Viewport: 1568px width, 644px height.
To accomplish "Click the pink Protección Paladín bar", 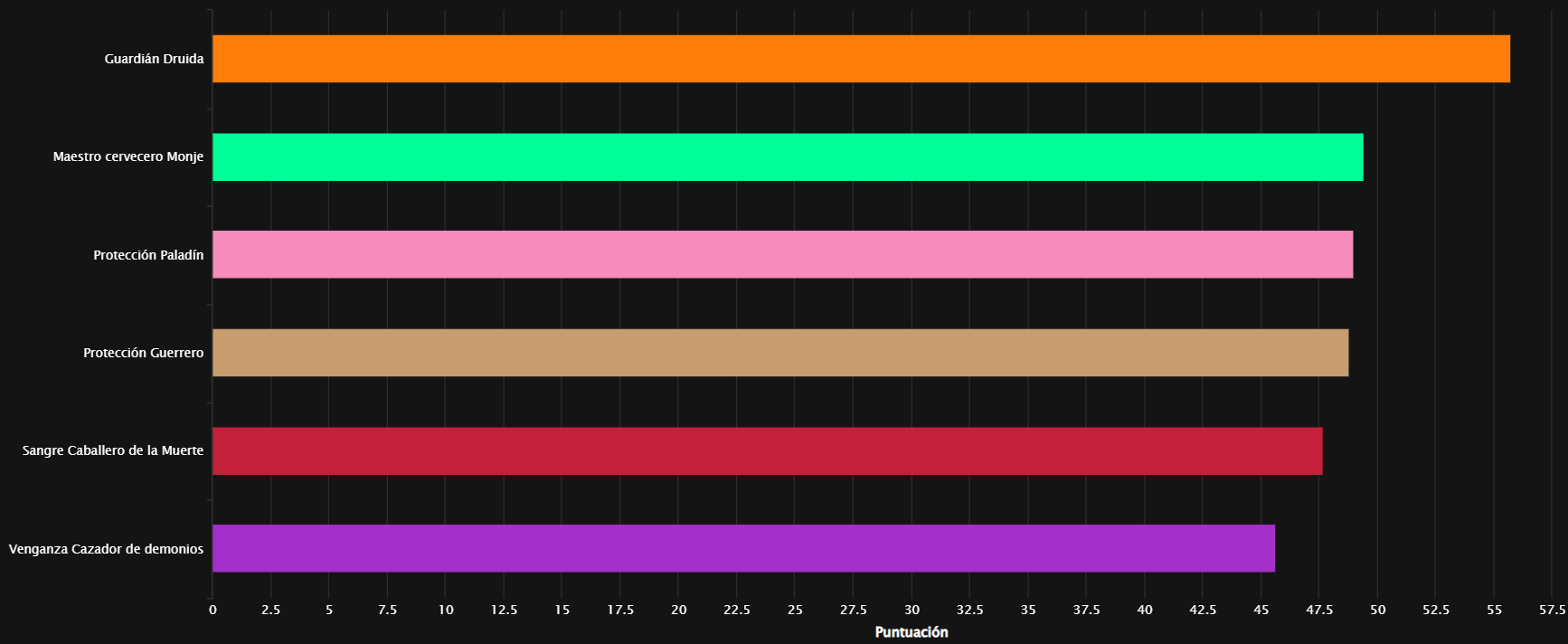I will coord(782,254).
